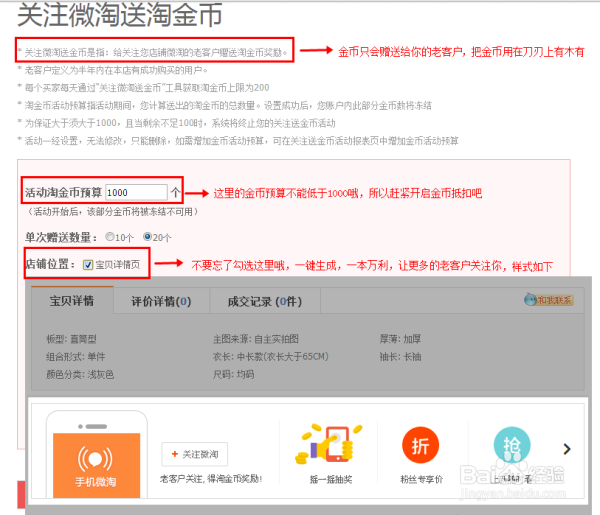The width and height of the screenshot is (600, 515).
Task: Click the text 板型: 直筒型
Action: click(72, 339)
